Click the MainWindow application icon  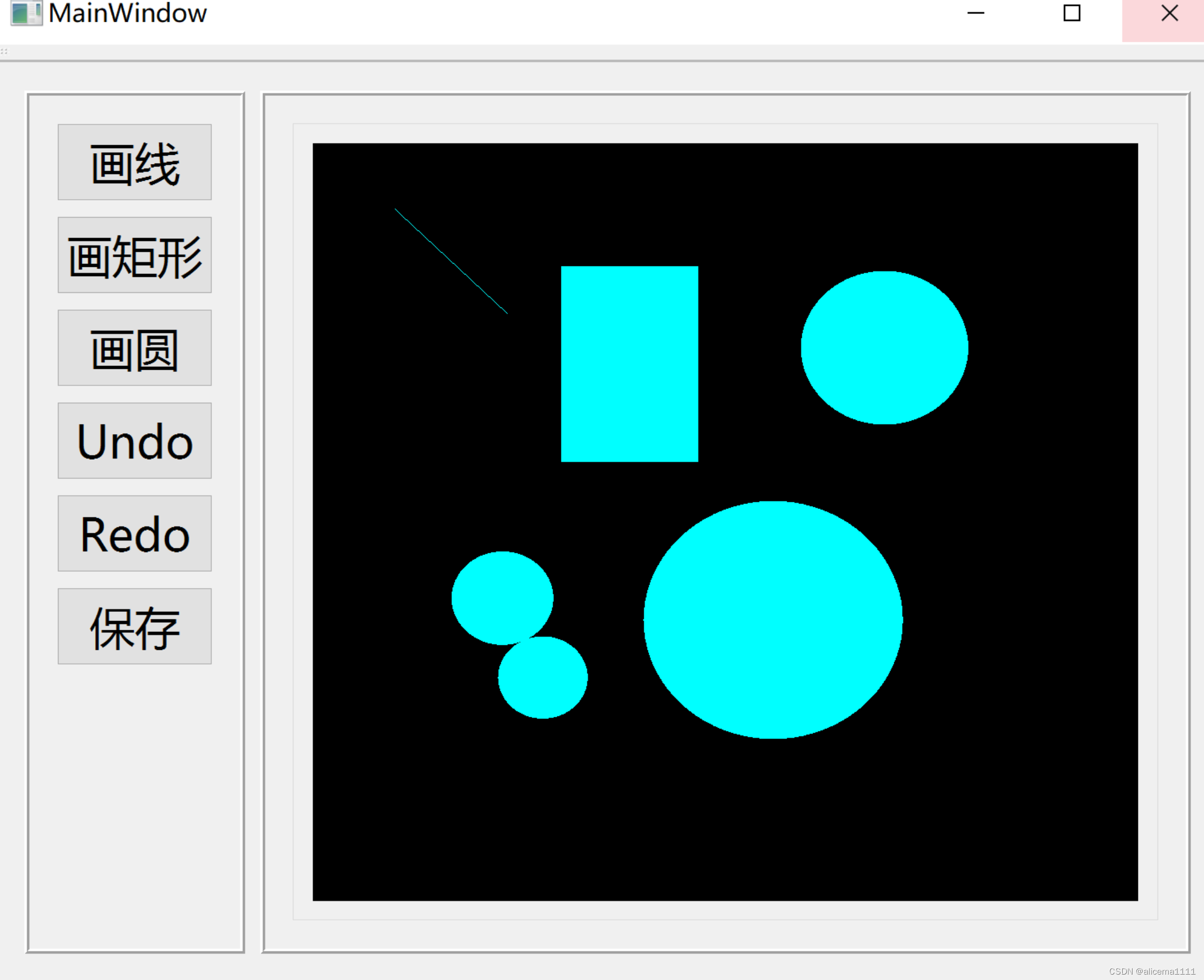[x=26, y=13]
